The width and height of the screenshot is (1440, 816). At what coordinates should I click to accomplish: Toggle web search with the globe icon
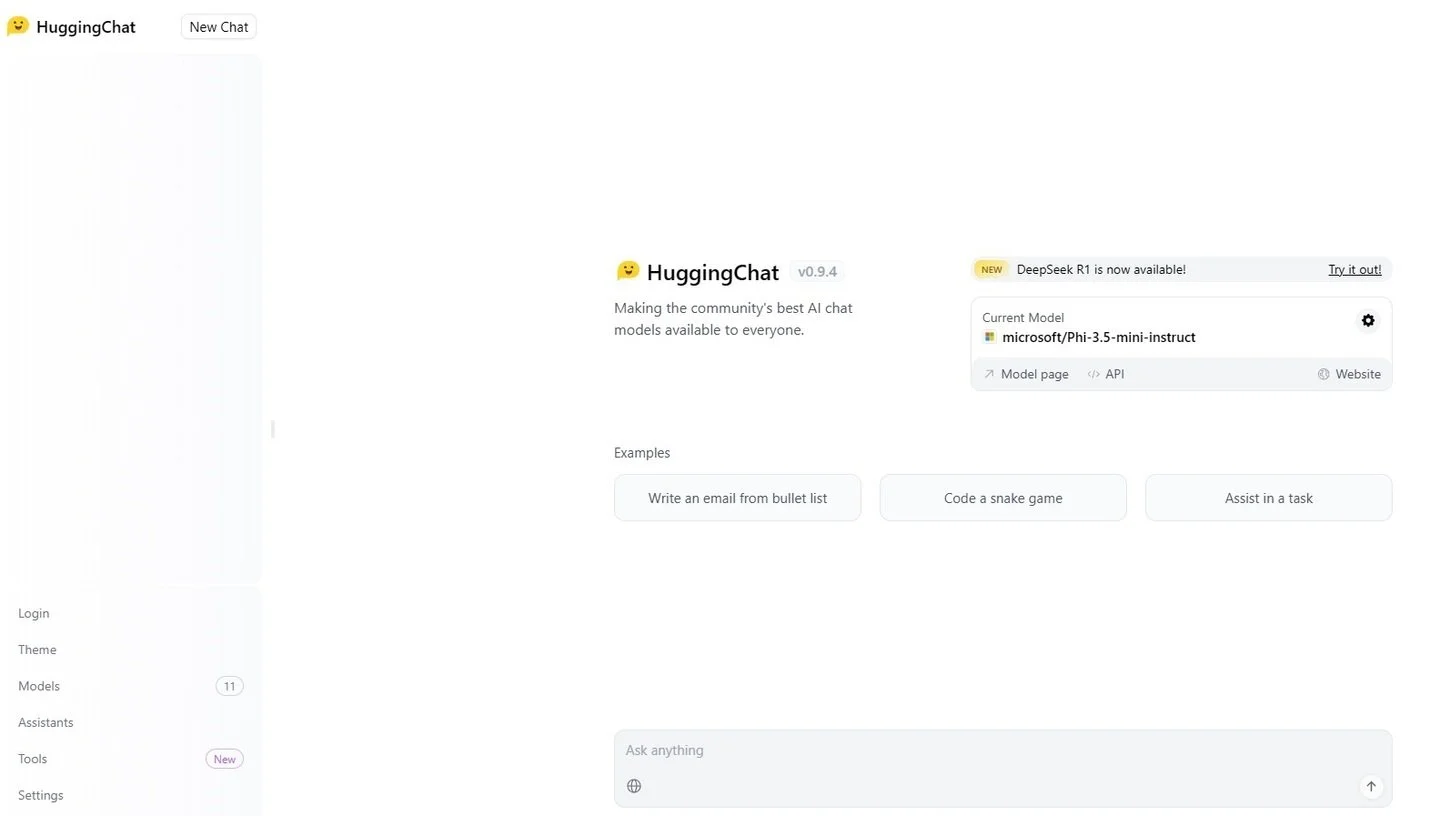(634, 786)
